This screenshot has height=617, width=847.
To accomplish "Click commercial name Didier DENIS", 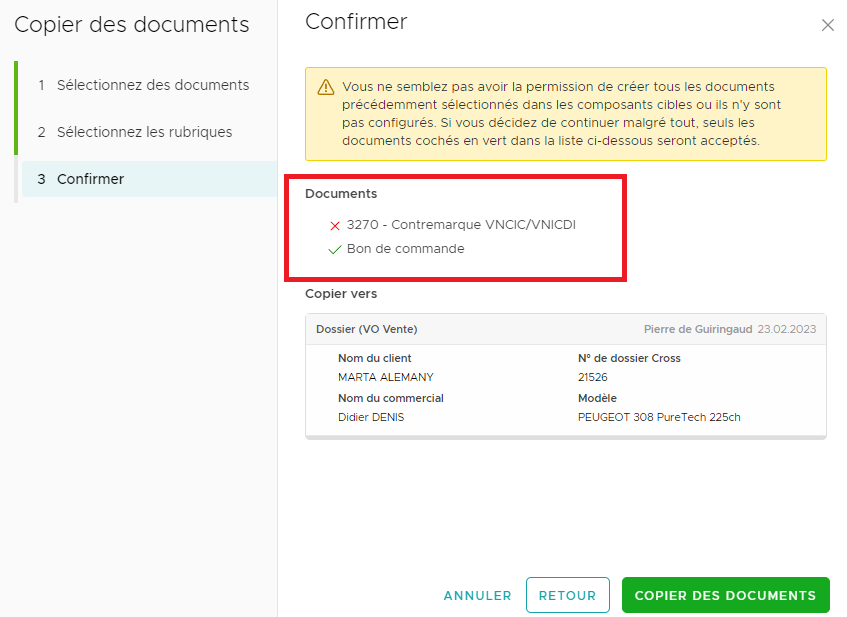I will pos(371,417).
